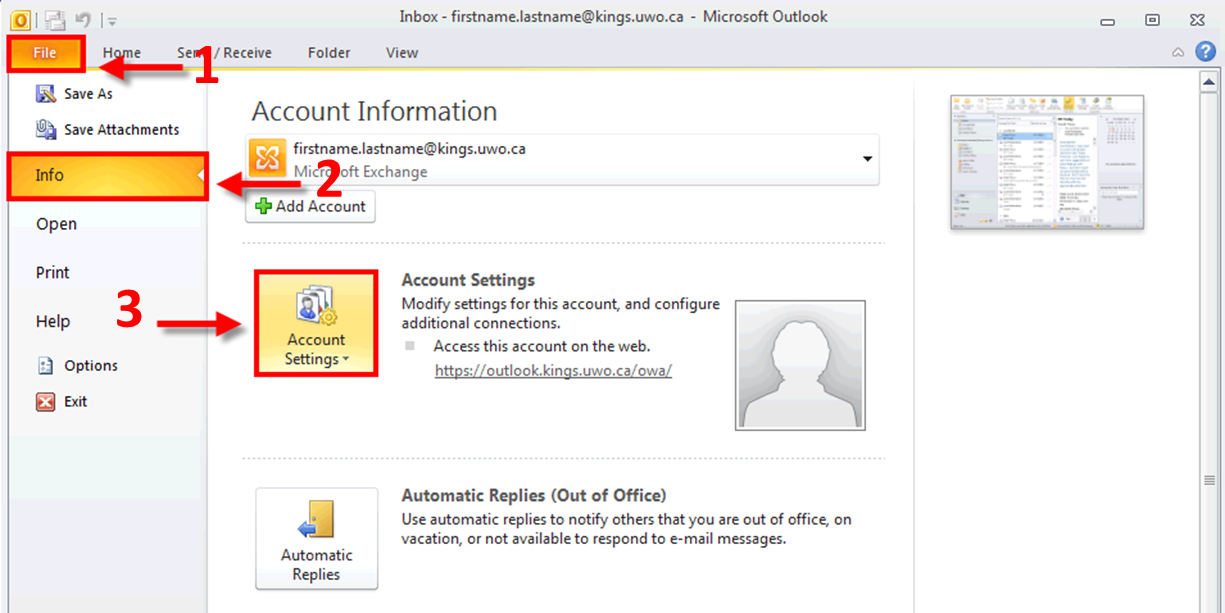This screenshot has height=613, width=1225.
Task: Click the Options page icon
Action: point(46,366)
